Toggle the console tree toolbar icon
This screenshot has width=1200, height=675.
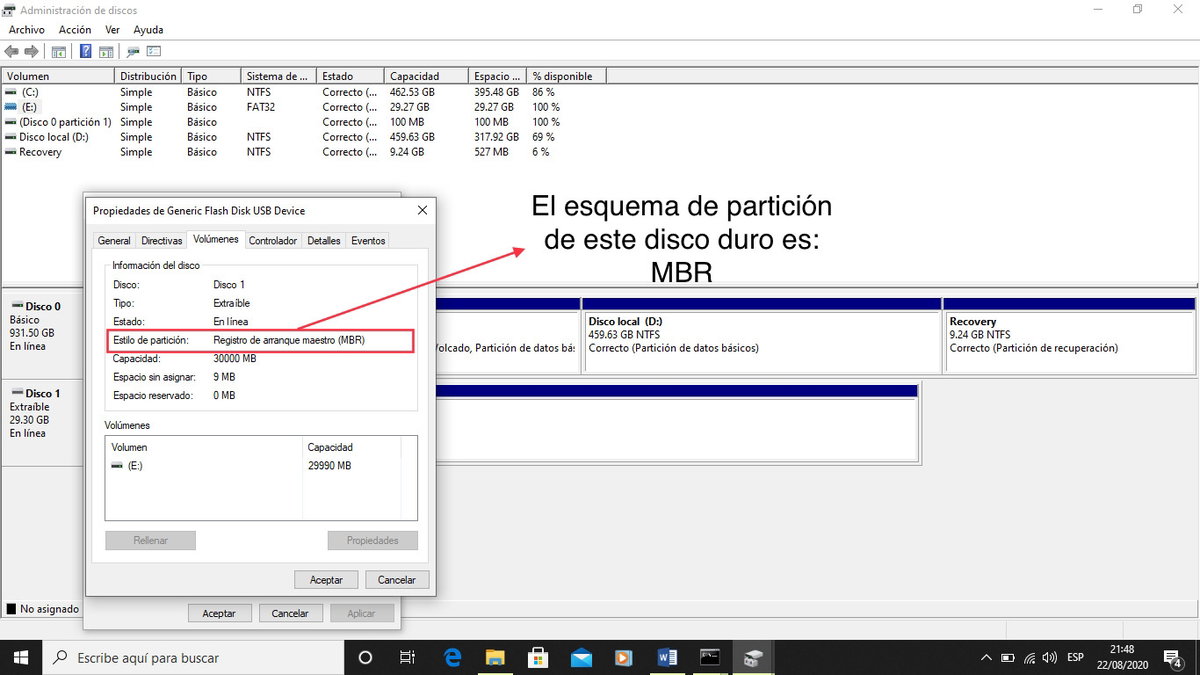[59, 51]
